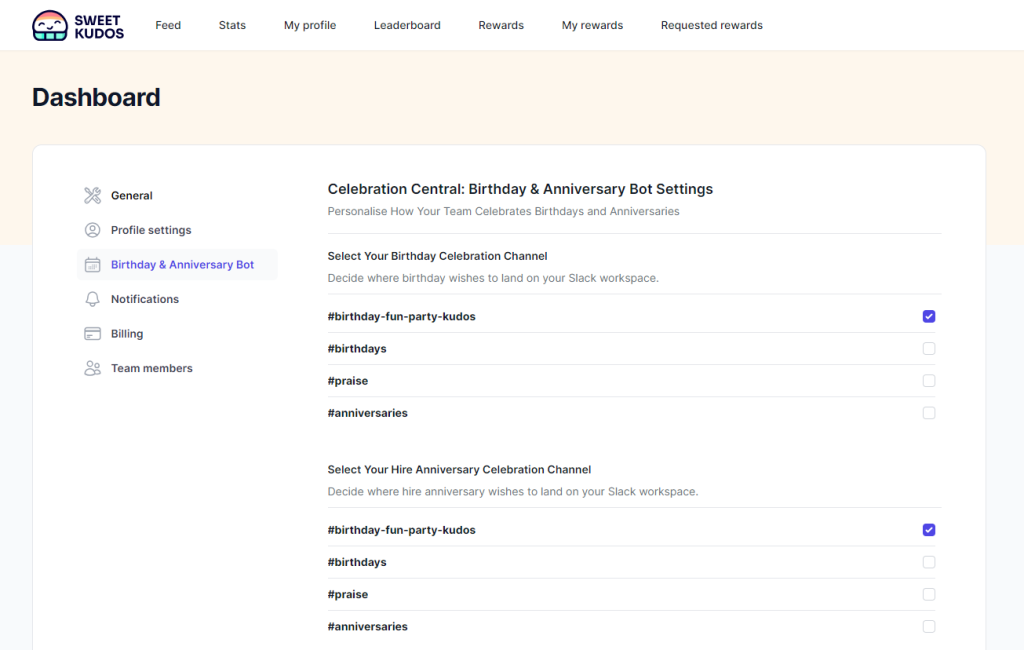Check #birthdays box under birthday channel
Screen dimensions: 1024x650
coord(929,349)
